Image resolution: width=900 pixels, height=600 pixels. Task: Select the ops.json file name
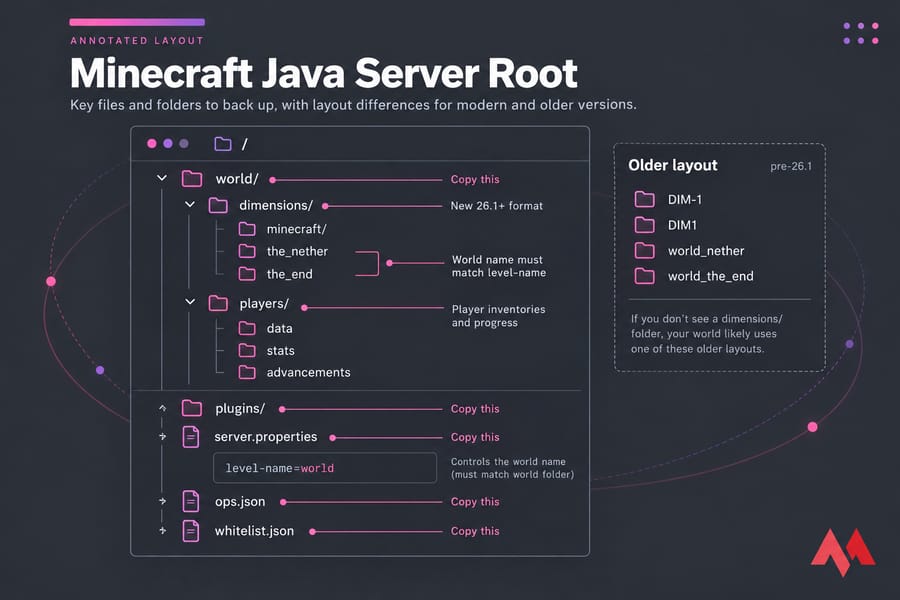(x=240, y=501)
